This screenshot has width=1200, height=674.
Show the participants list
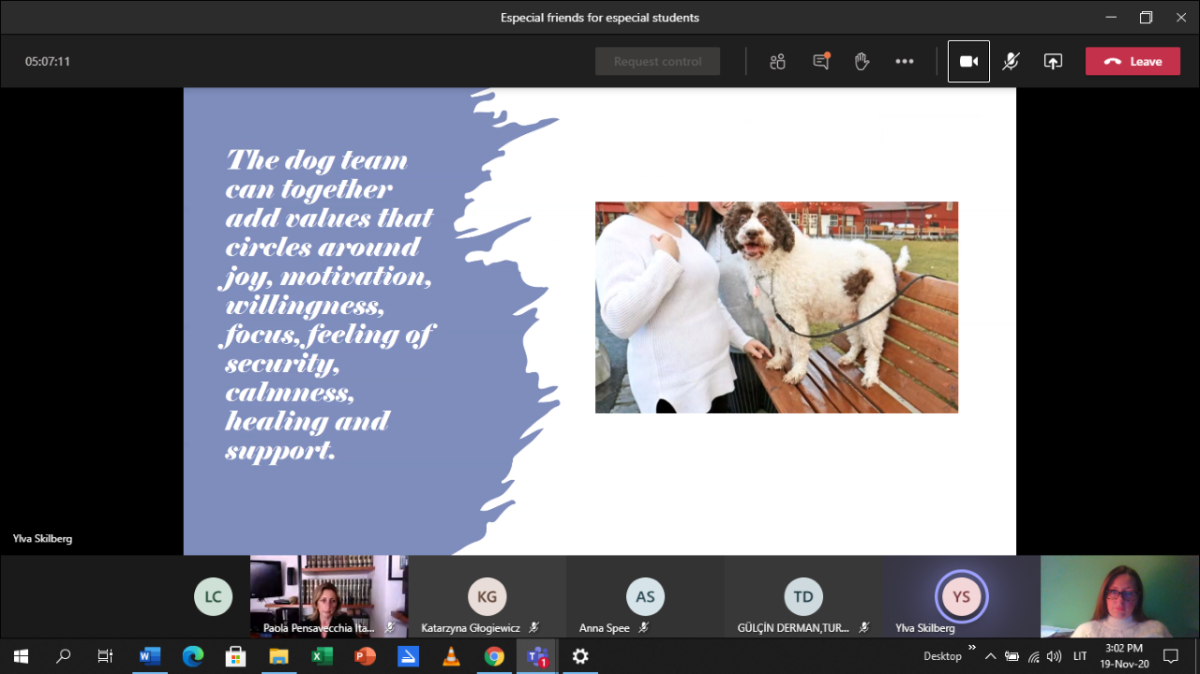pos(777,61)
